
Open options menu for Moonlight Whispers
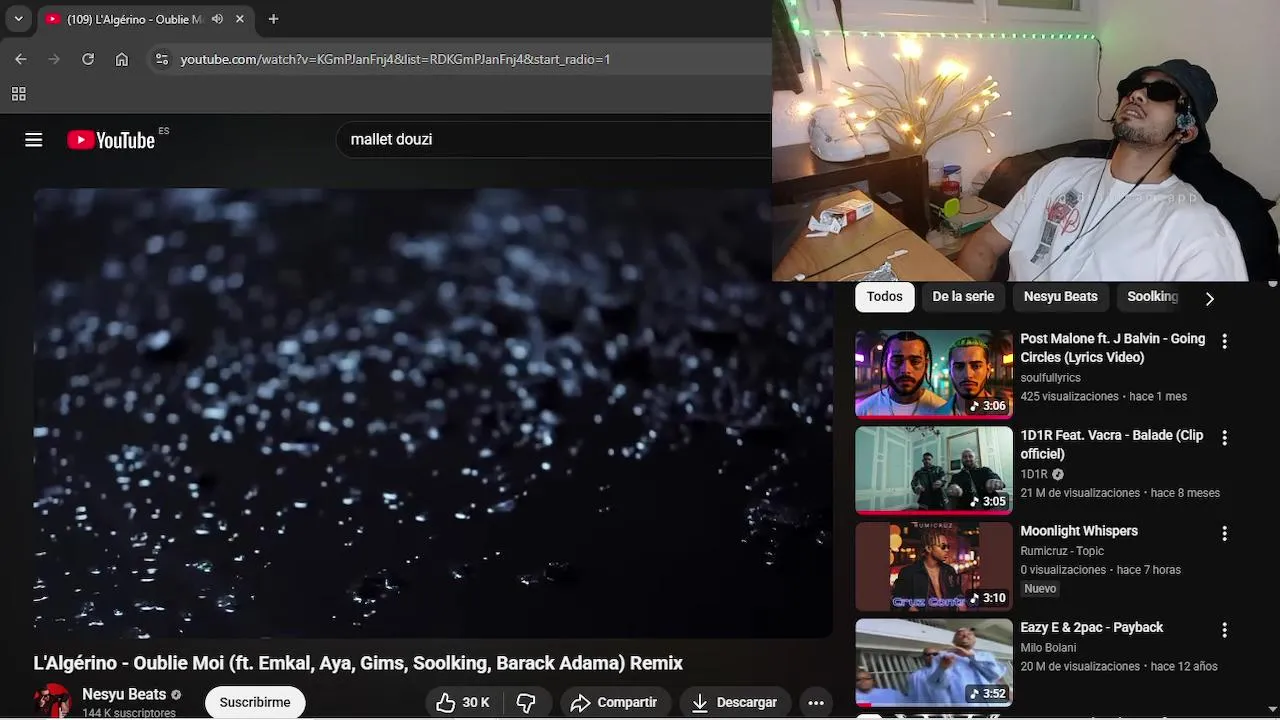click(x=1224, y=534)
